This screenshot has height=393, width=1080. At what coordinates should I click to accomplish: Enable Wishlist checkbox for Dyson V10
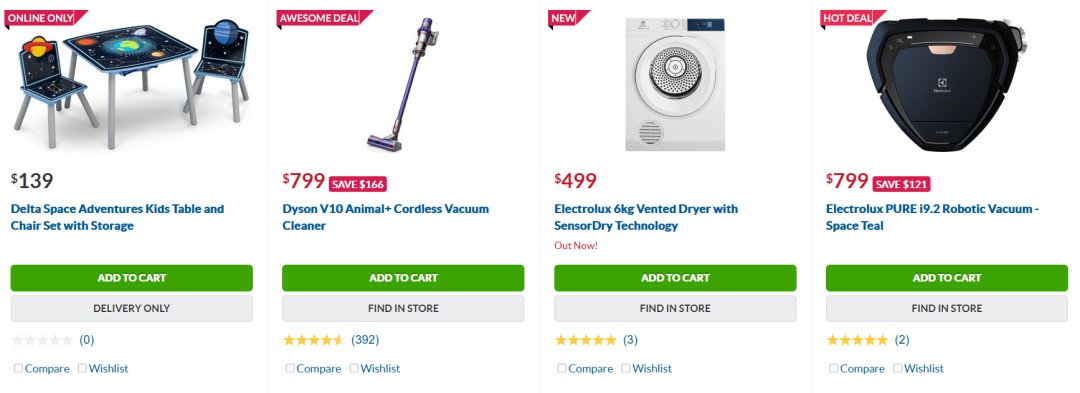354,368
